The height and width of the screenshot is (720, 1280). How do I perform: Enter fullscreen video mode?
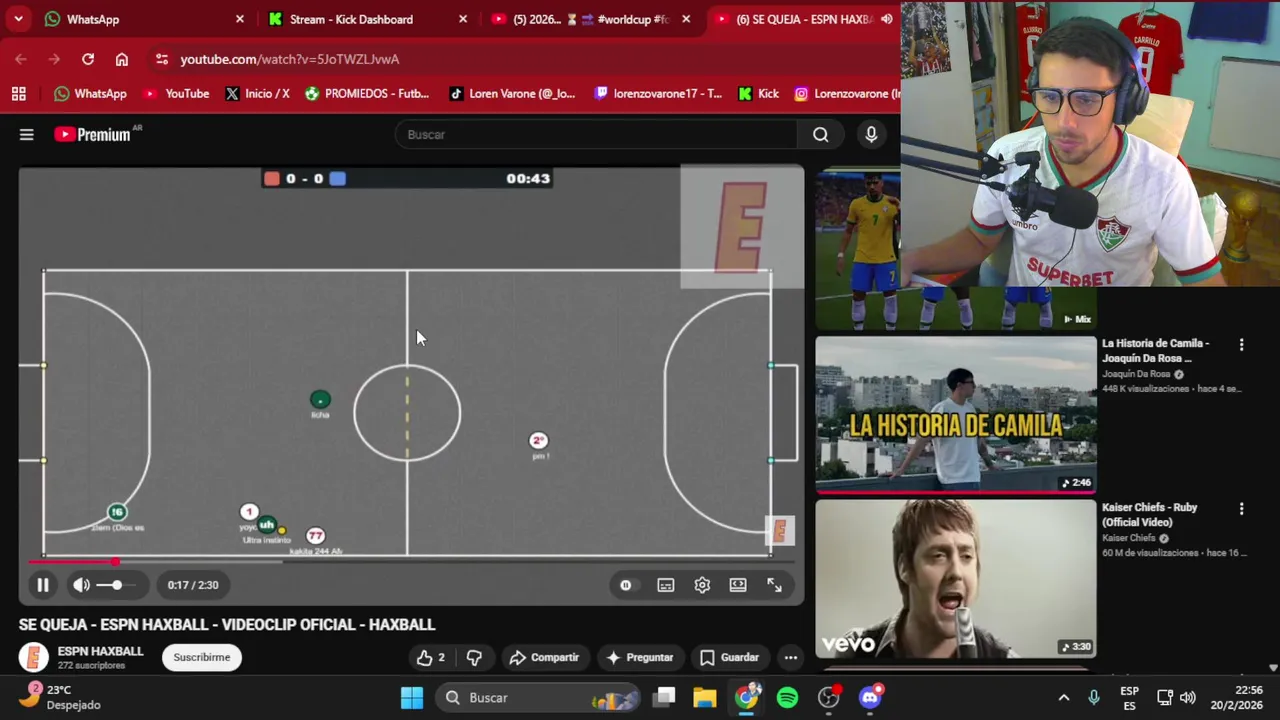(774, 585)
